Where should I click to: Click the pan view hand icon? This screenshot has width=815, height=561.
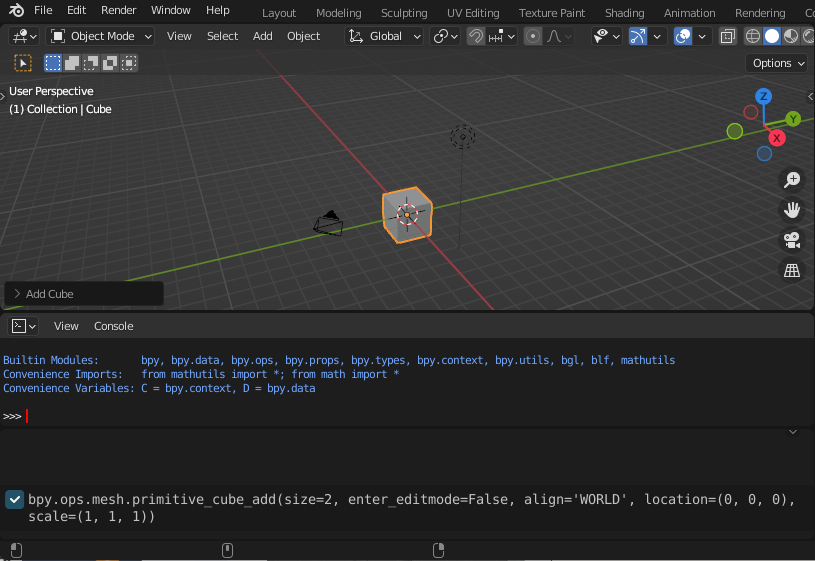[x=792, y=210]
